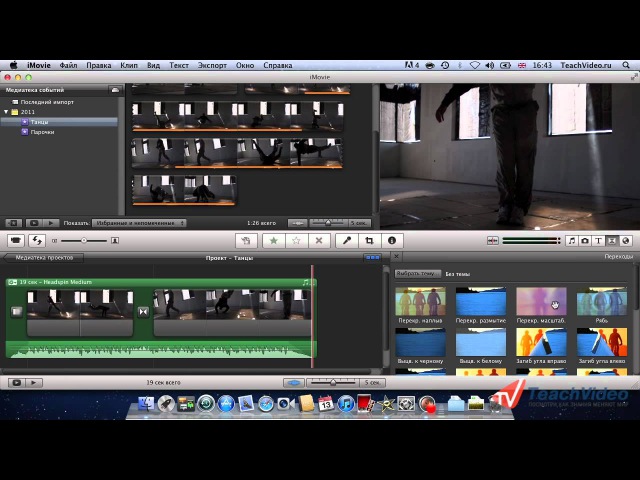Image resolution: width=640 pixels, height=480 pixels.
Task: Swap events and projects areas
Action: click(37, 241)
